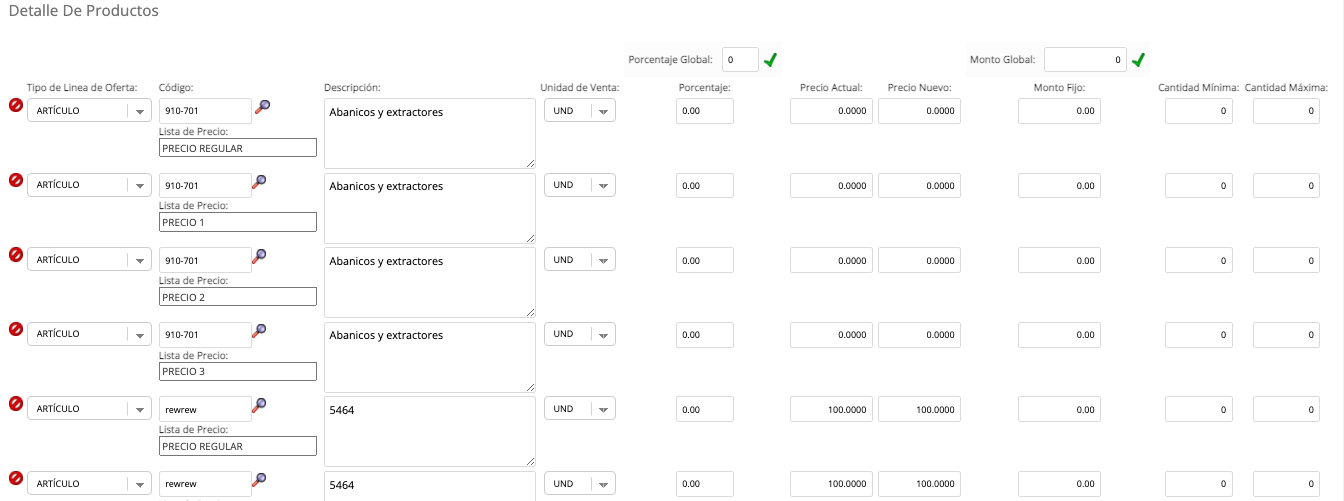Select Lista de Precio field showing PRECIO 2
1344x501 pixels.
point(238,297)
